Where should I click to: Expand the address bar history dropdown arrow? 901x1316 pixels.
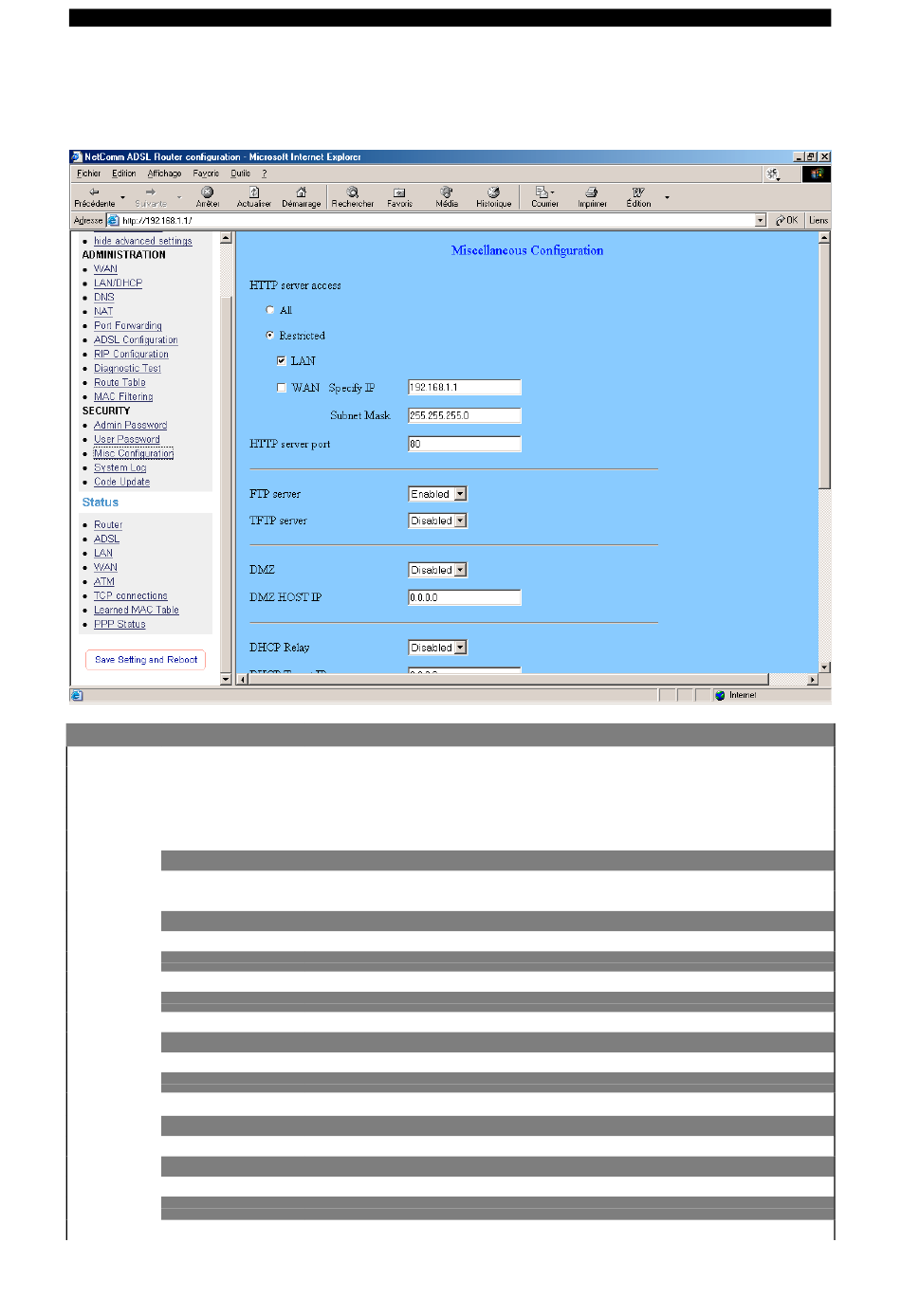[761, 220]
